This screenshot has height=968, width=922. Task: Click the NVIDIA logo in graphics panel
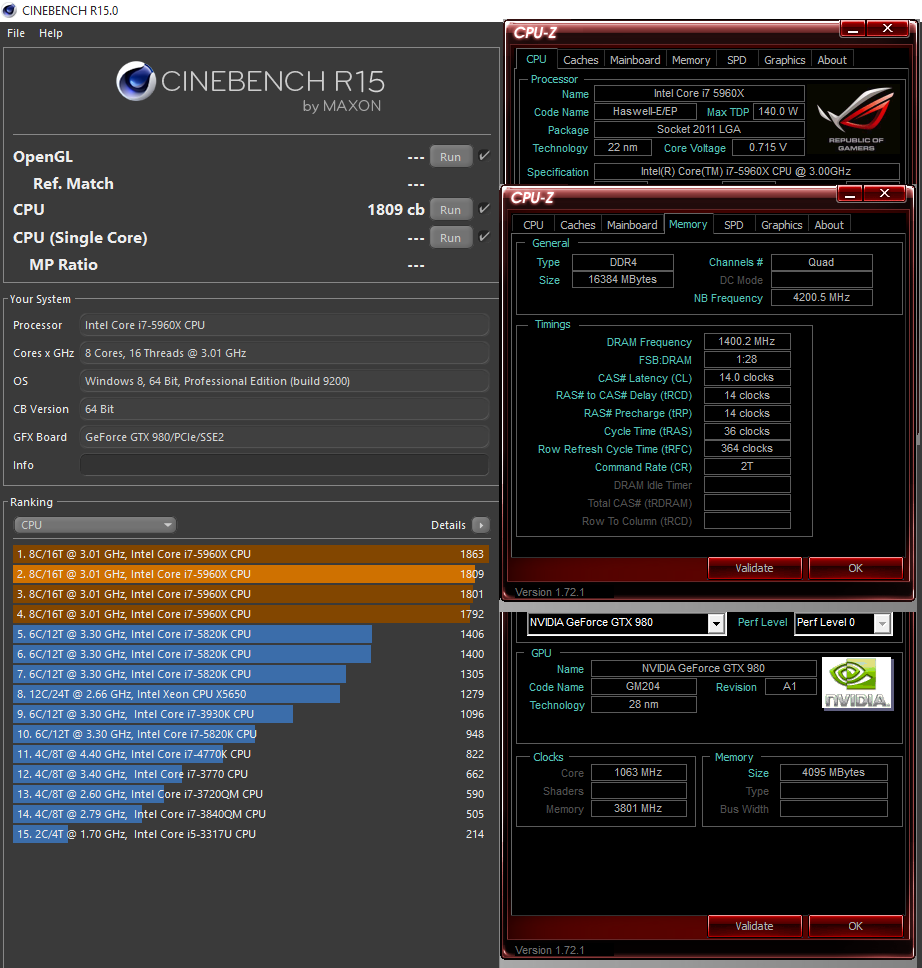tap(857, 683)
